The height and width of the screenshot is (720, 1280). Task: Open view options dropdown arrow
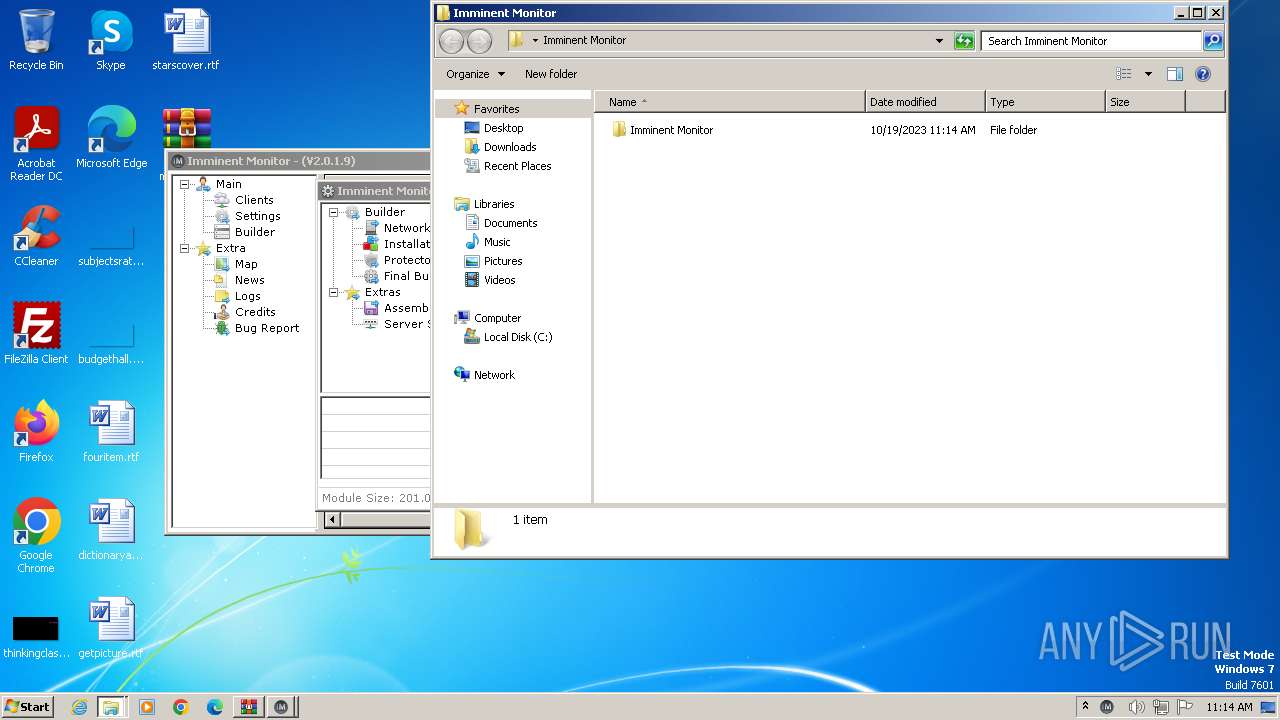click(1148, 74)
